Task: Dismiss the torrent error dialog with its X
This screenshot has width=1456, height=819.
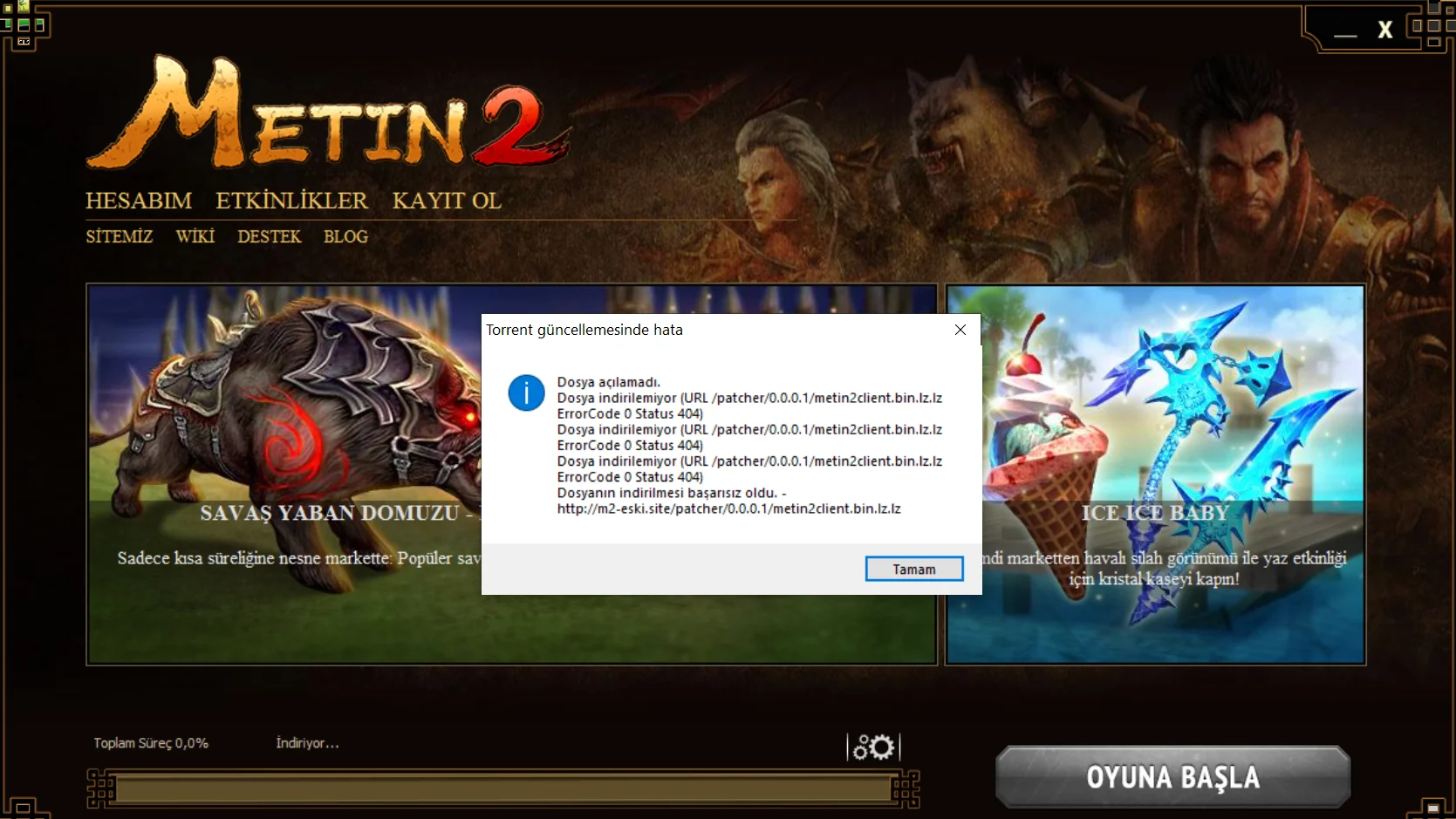Action: pos(960,330)
